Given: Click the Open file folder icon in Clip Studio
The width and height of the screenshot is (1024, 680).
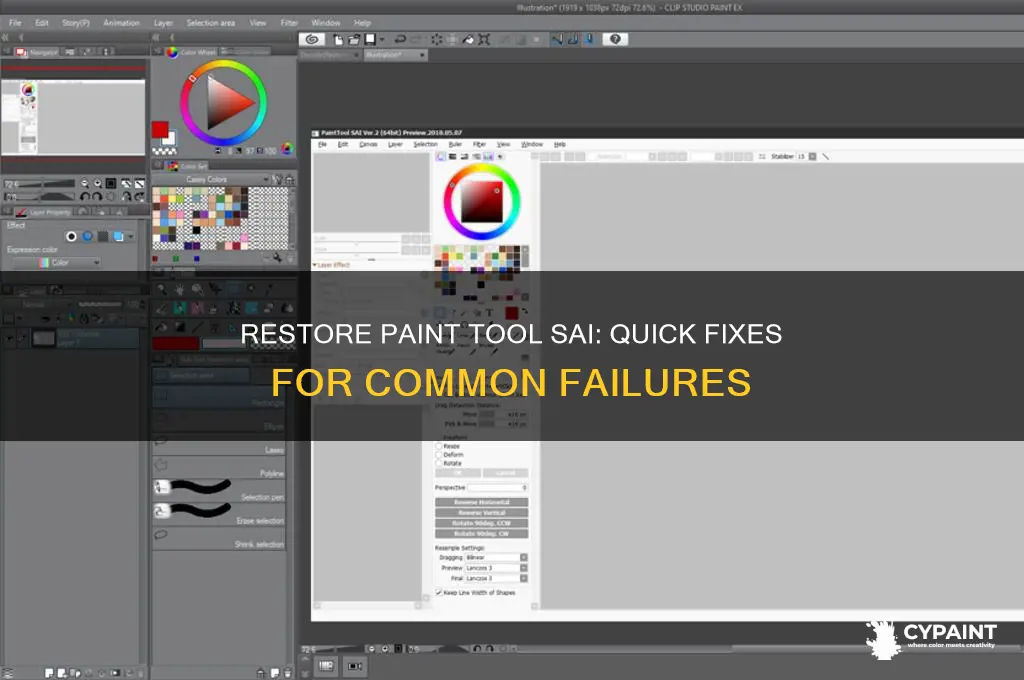Looking at the screenshot, I should click(353, 39).
